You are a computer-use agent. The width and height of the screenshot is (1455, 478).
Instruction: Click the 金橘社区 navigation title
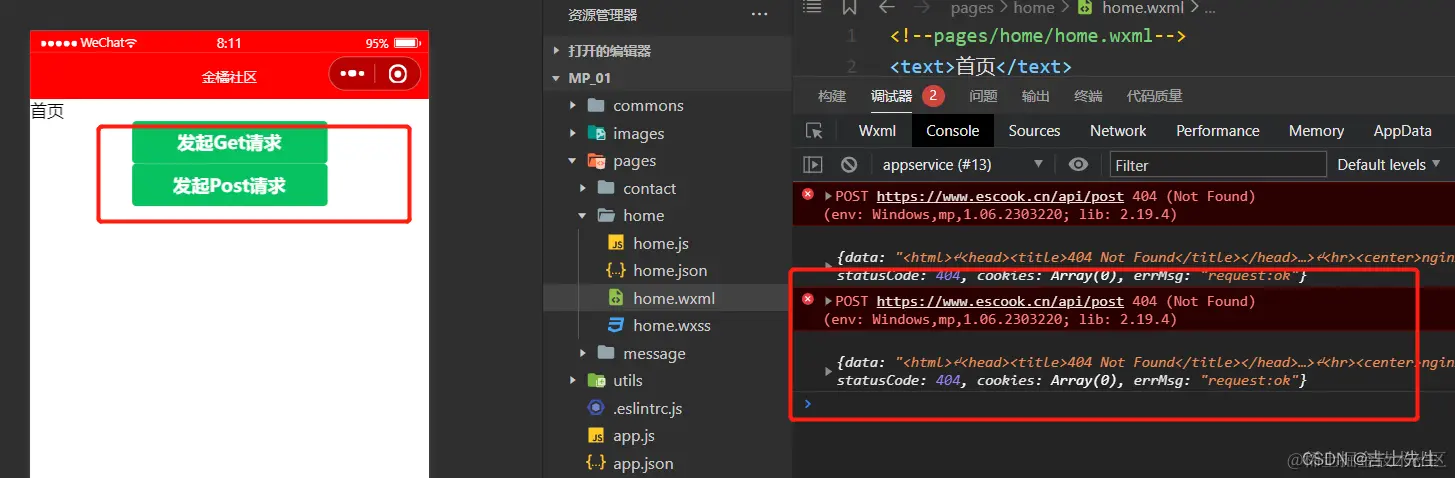(229, 76)
